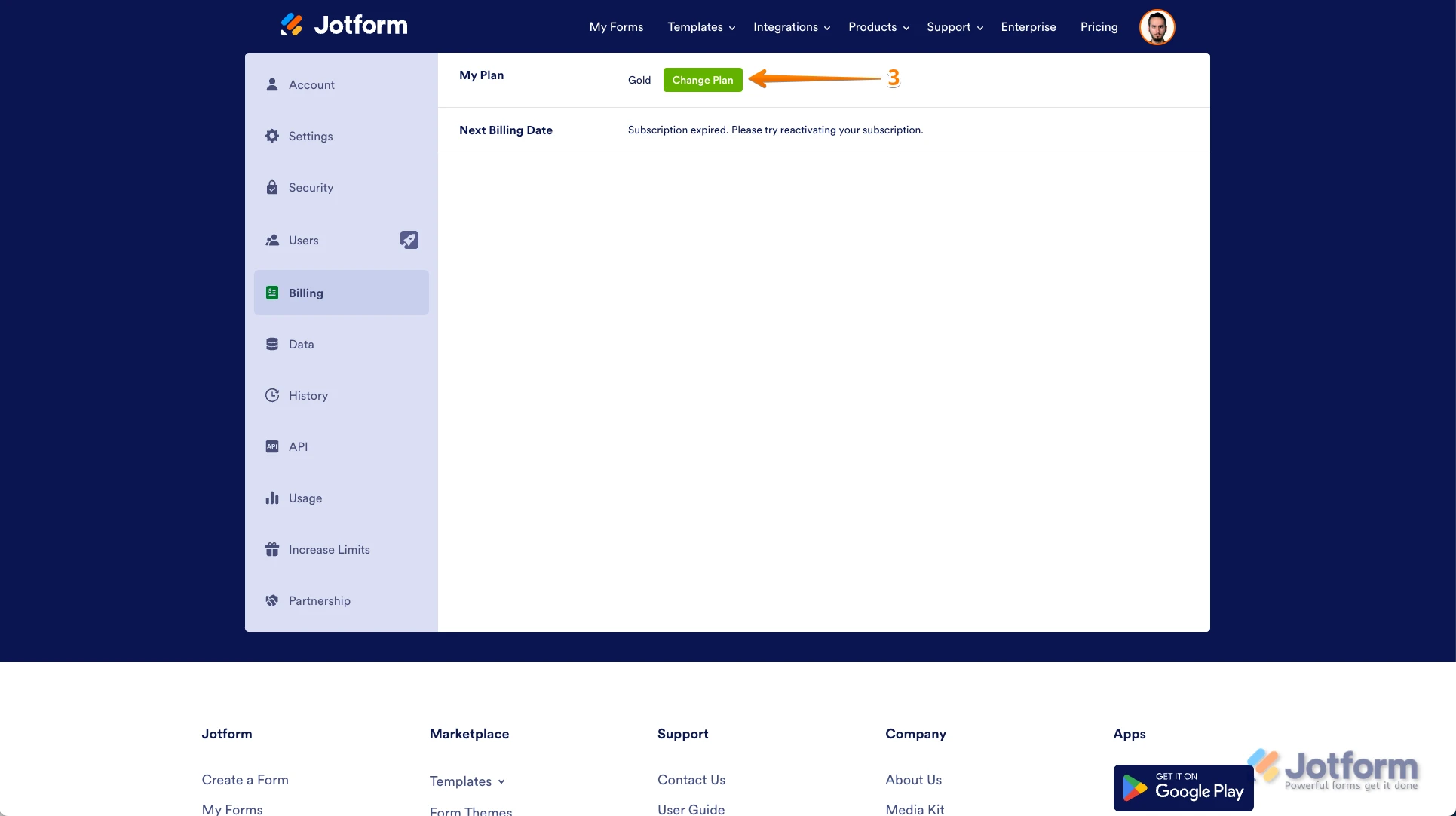Screen dimensions: 1456x816
Task: Click the History clock icon
Action: (272, 395)
